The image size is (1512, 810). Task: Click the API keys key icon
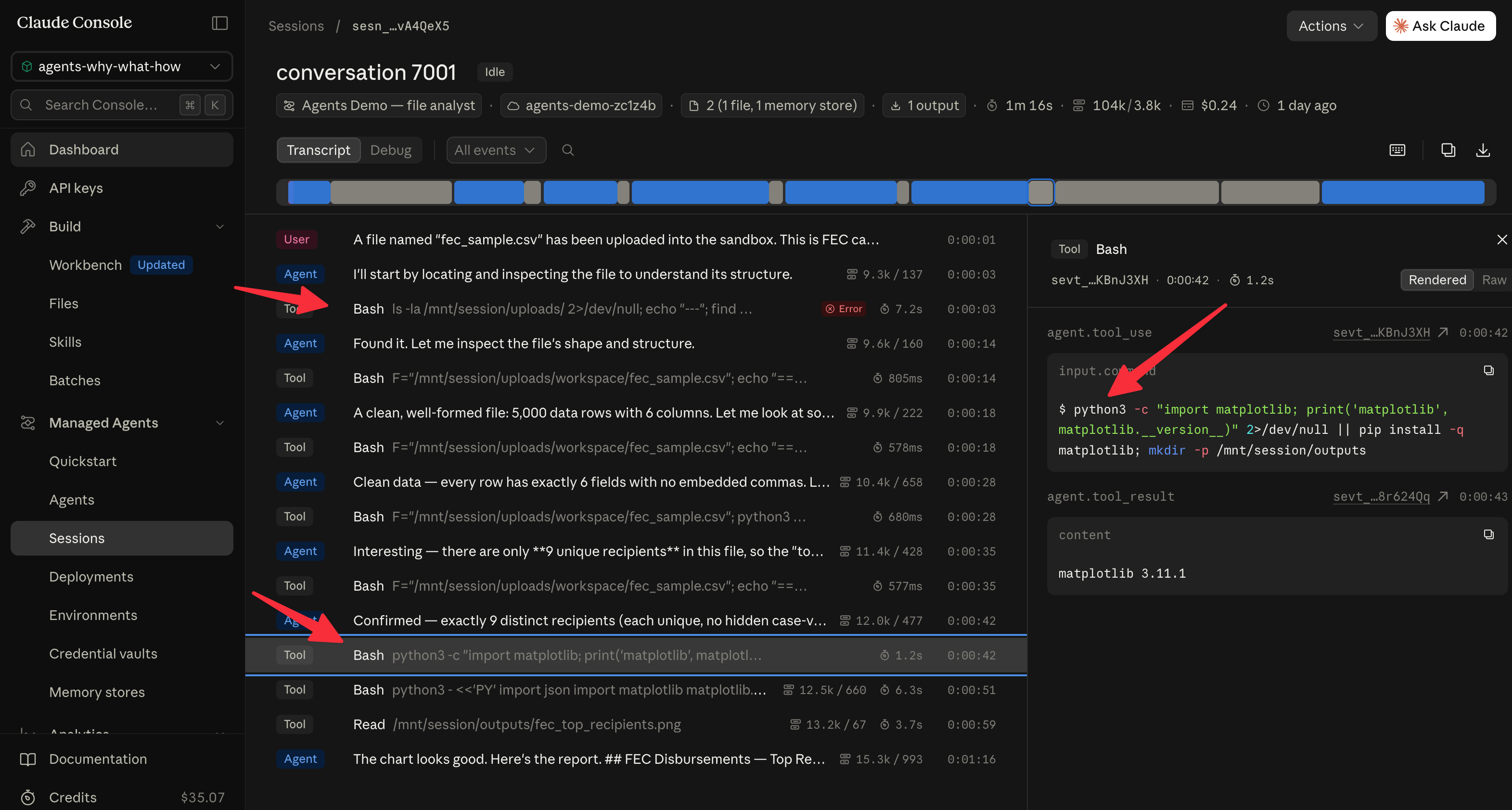pos(27,188)
